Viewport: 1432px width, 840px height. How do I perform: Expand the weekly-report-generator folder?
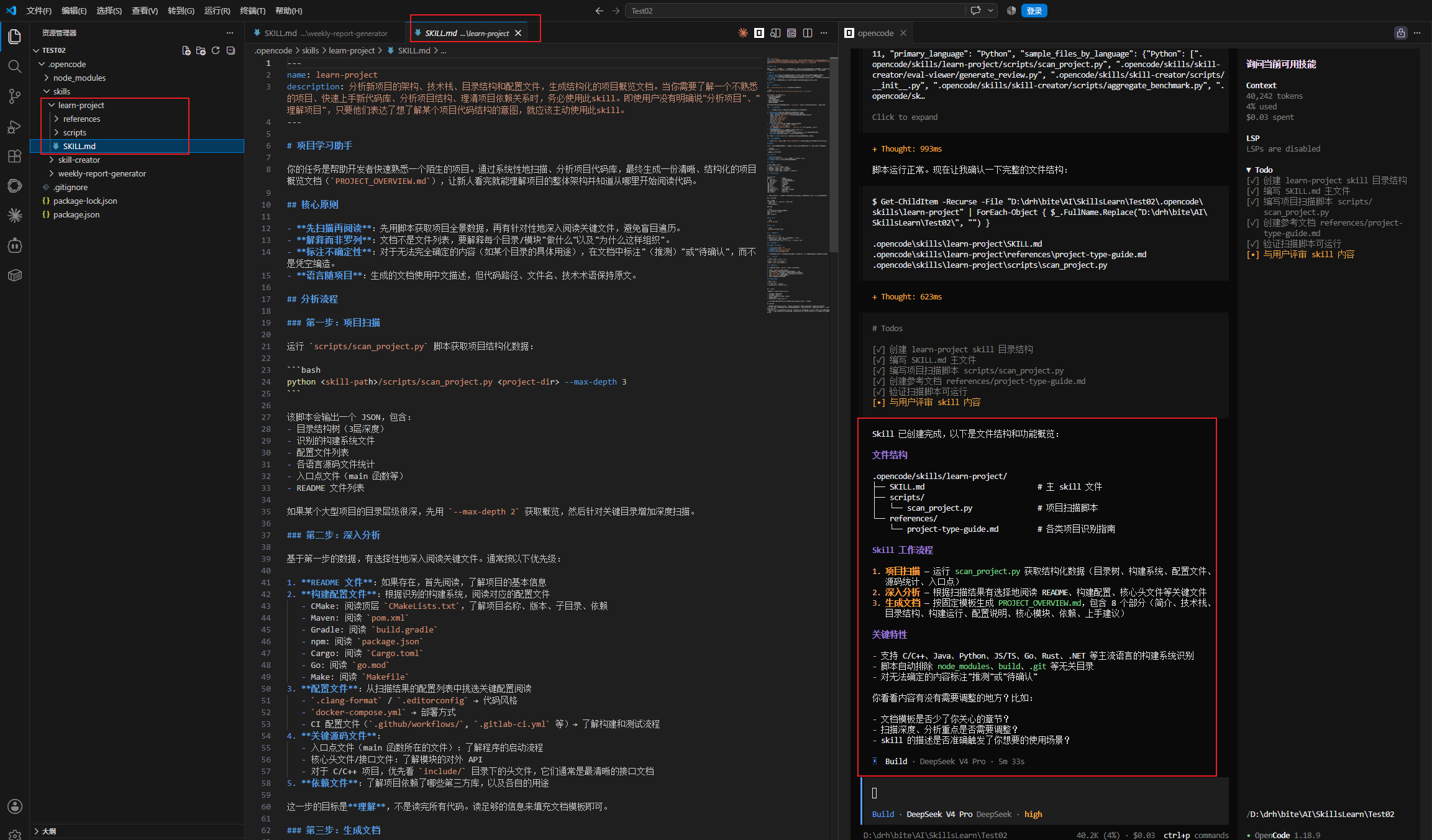pyautogui.click(x=52, y=173)
